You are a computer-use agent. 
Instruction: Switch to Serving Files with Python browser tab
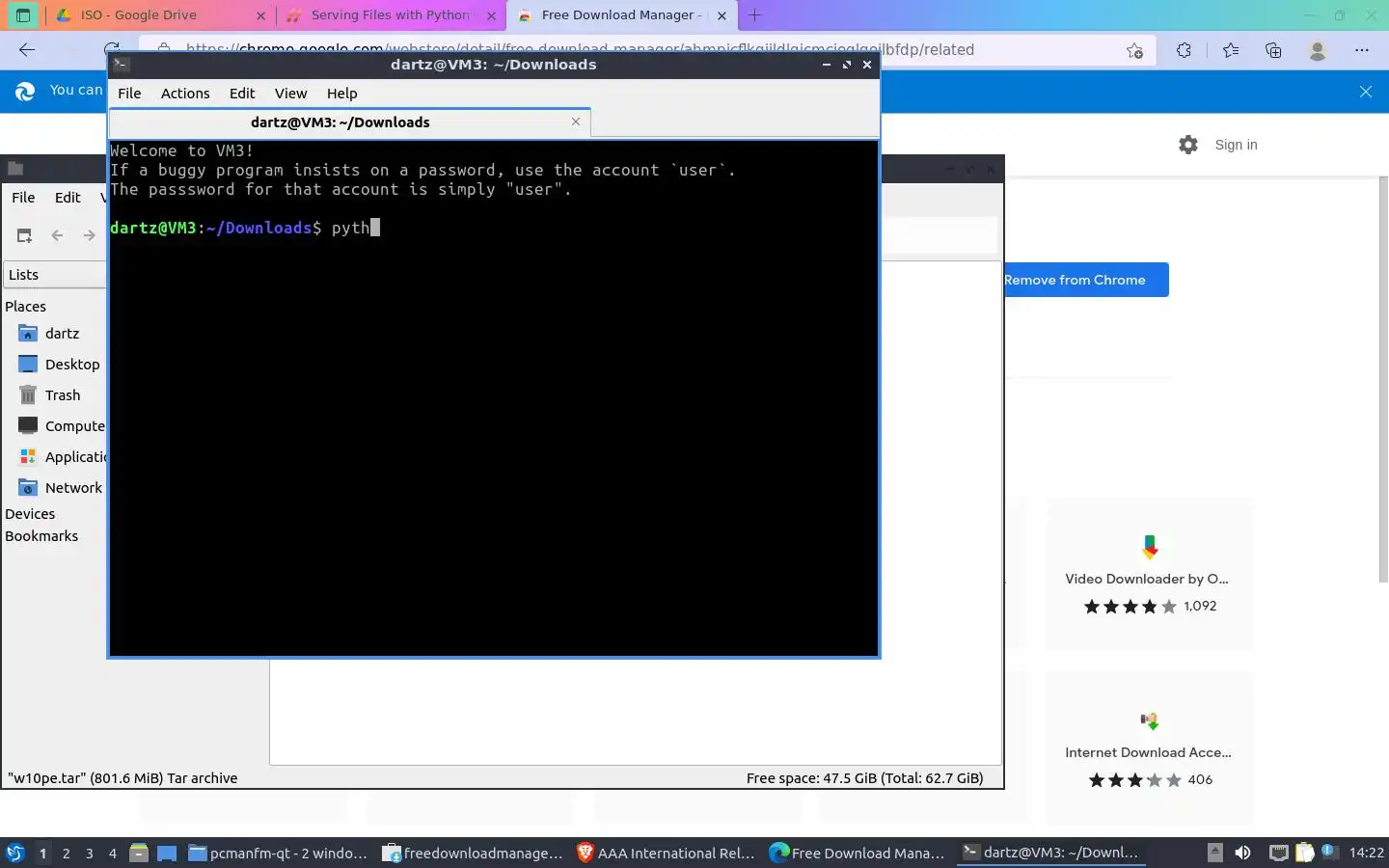391,15
